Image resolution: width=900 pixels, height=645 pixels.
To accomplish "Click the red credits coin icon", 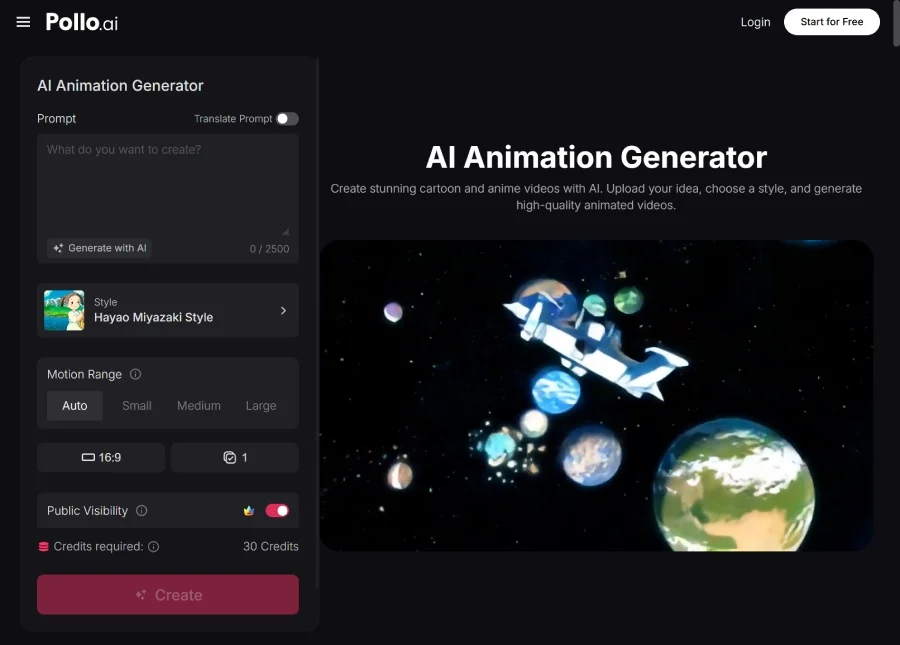I will (43, 546).
